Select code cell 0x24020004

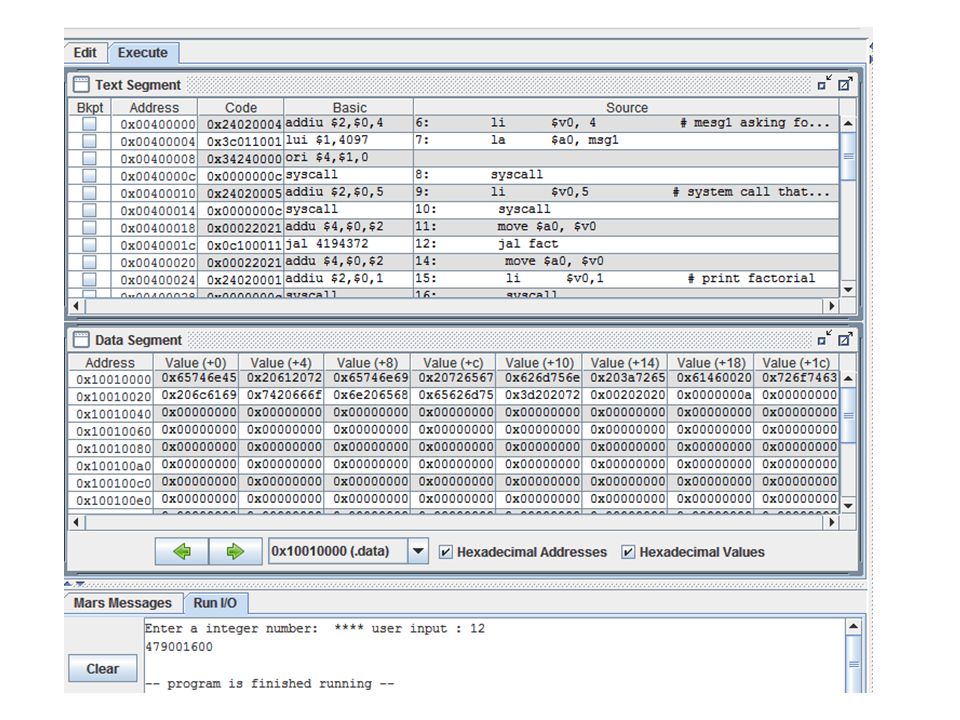point(241,124)
